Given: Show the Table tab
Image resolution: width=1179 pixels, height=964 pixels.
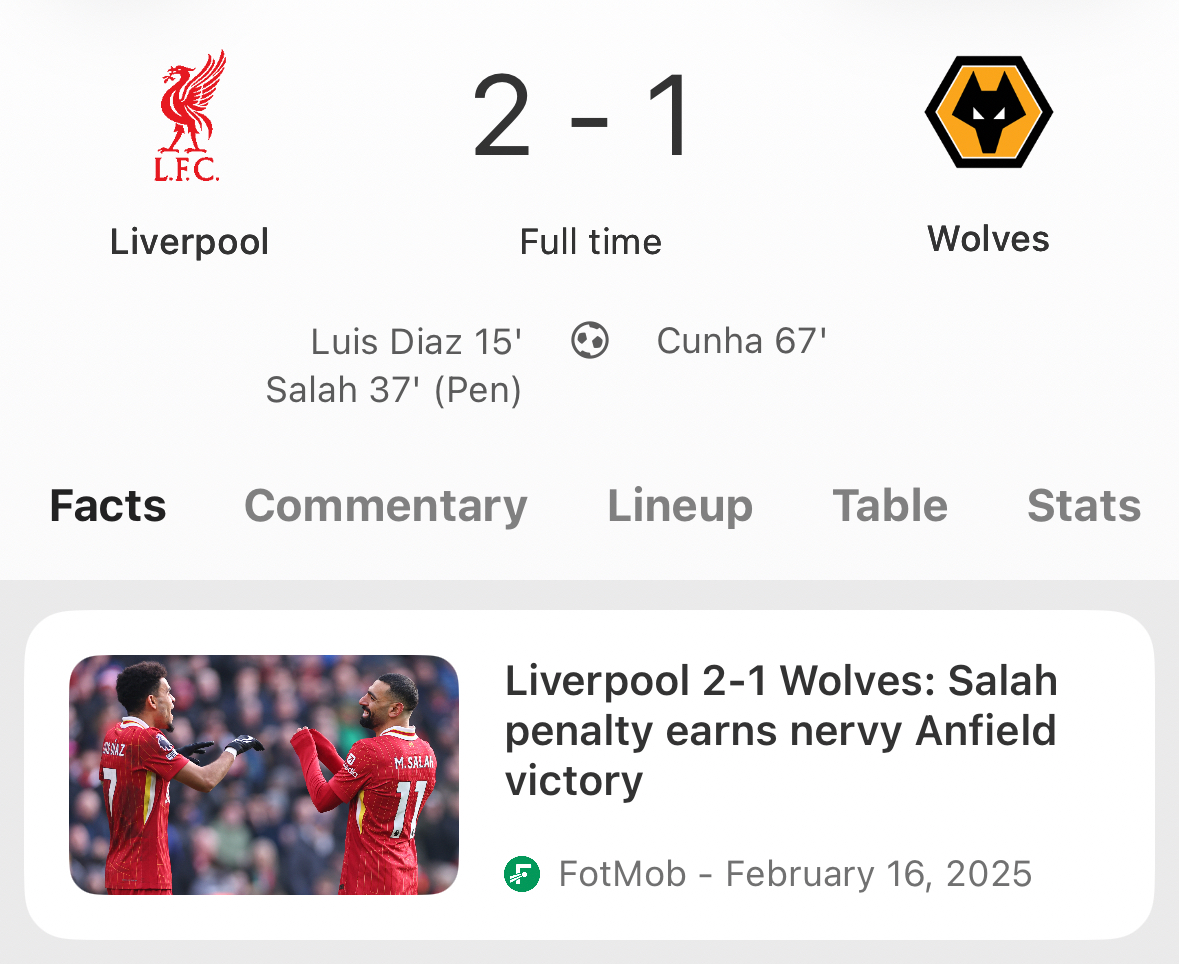Looking at the screenshot, I should [890, 506].
